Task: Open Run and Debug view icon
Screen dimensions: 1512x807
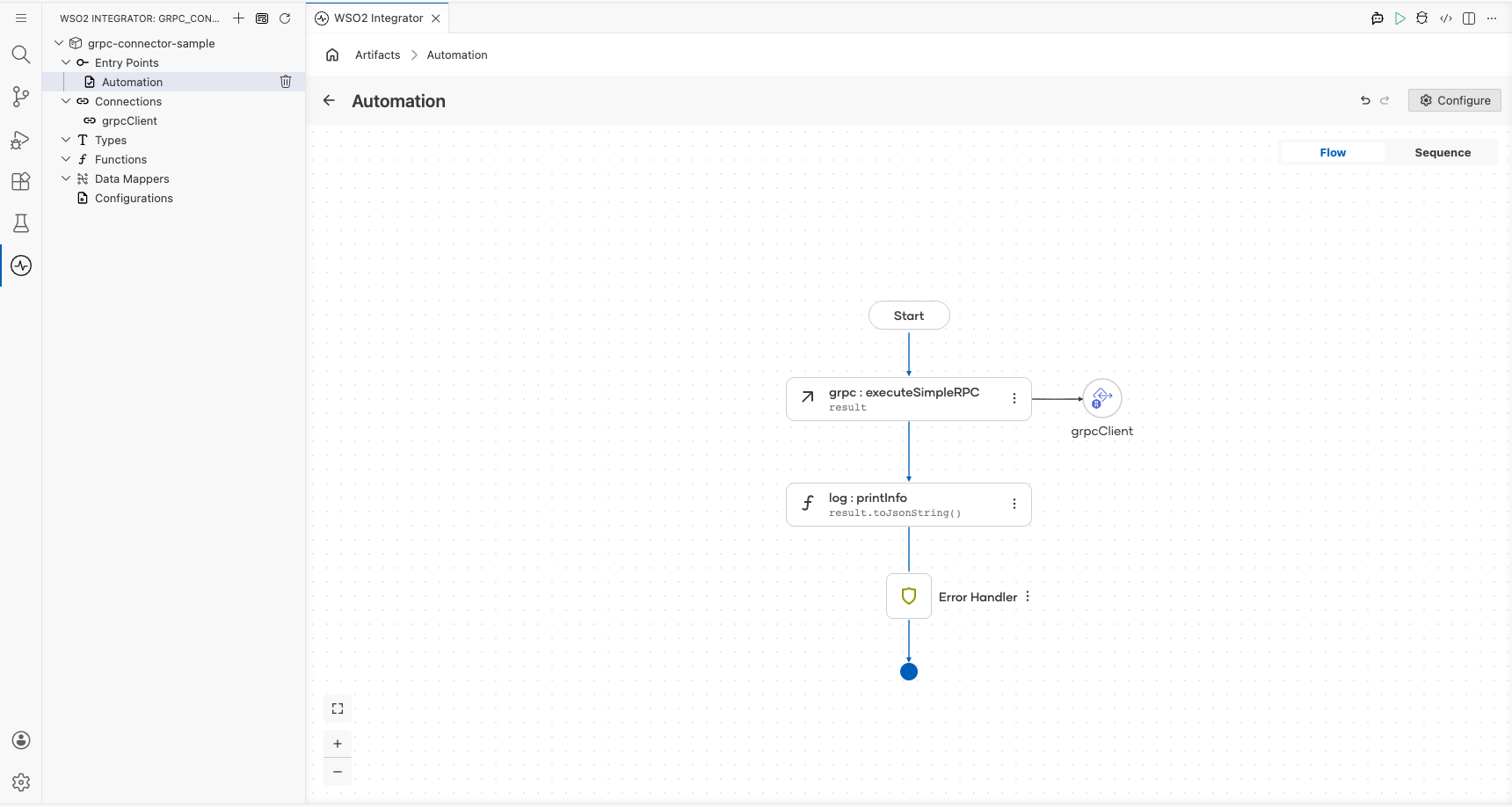Action: point(21,140)
